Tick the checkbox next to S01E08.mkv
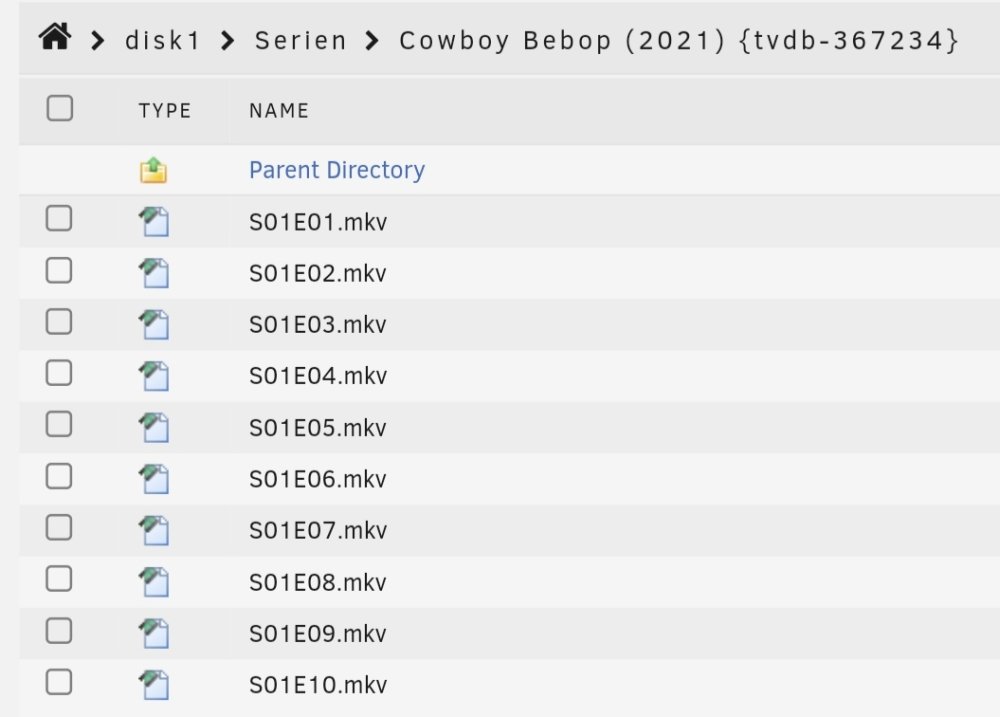The height and width of the screenshot is (717, 1000). pyautogui.click(x=59, y=579)
